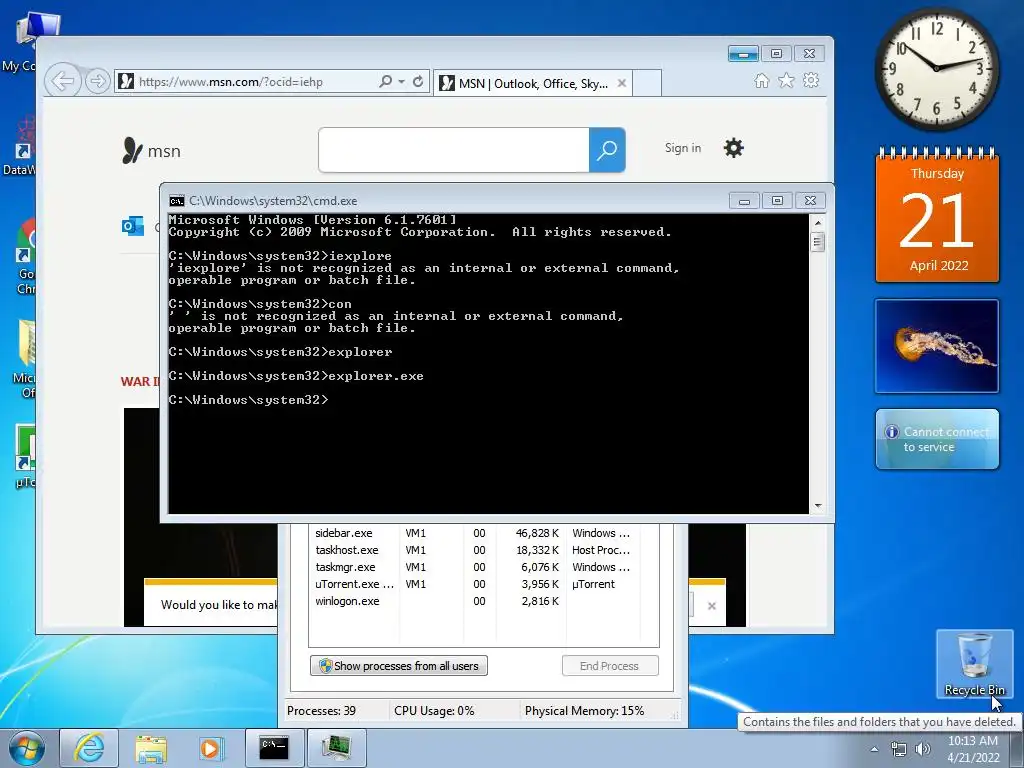Open IE Favorites star icon
1024x768 pixels.
[x=786, y=80]
